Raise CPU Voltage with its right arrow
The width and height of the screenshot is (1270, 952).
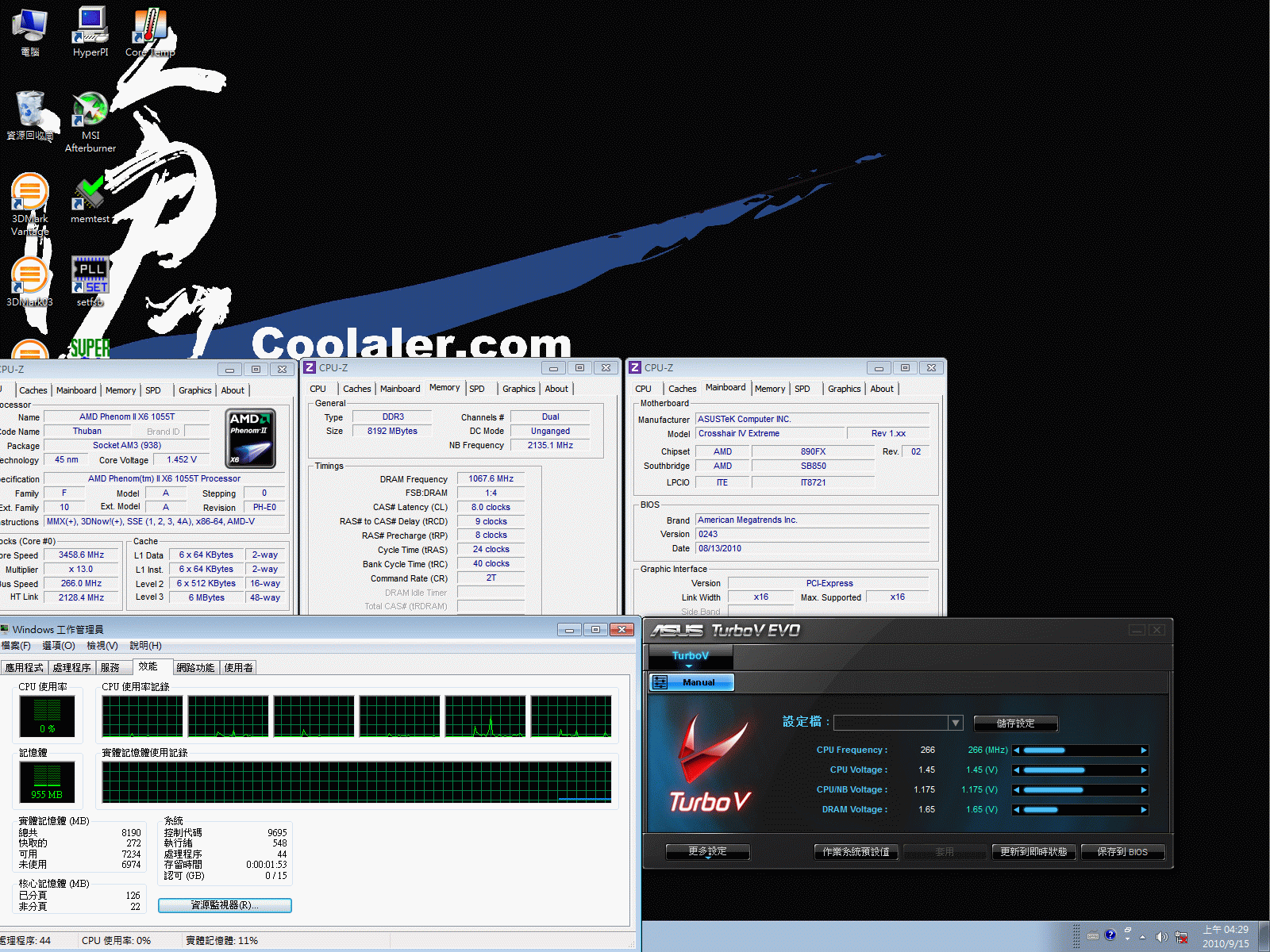(1144, 770)
